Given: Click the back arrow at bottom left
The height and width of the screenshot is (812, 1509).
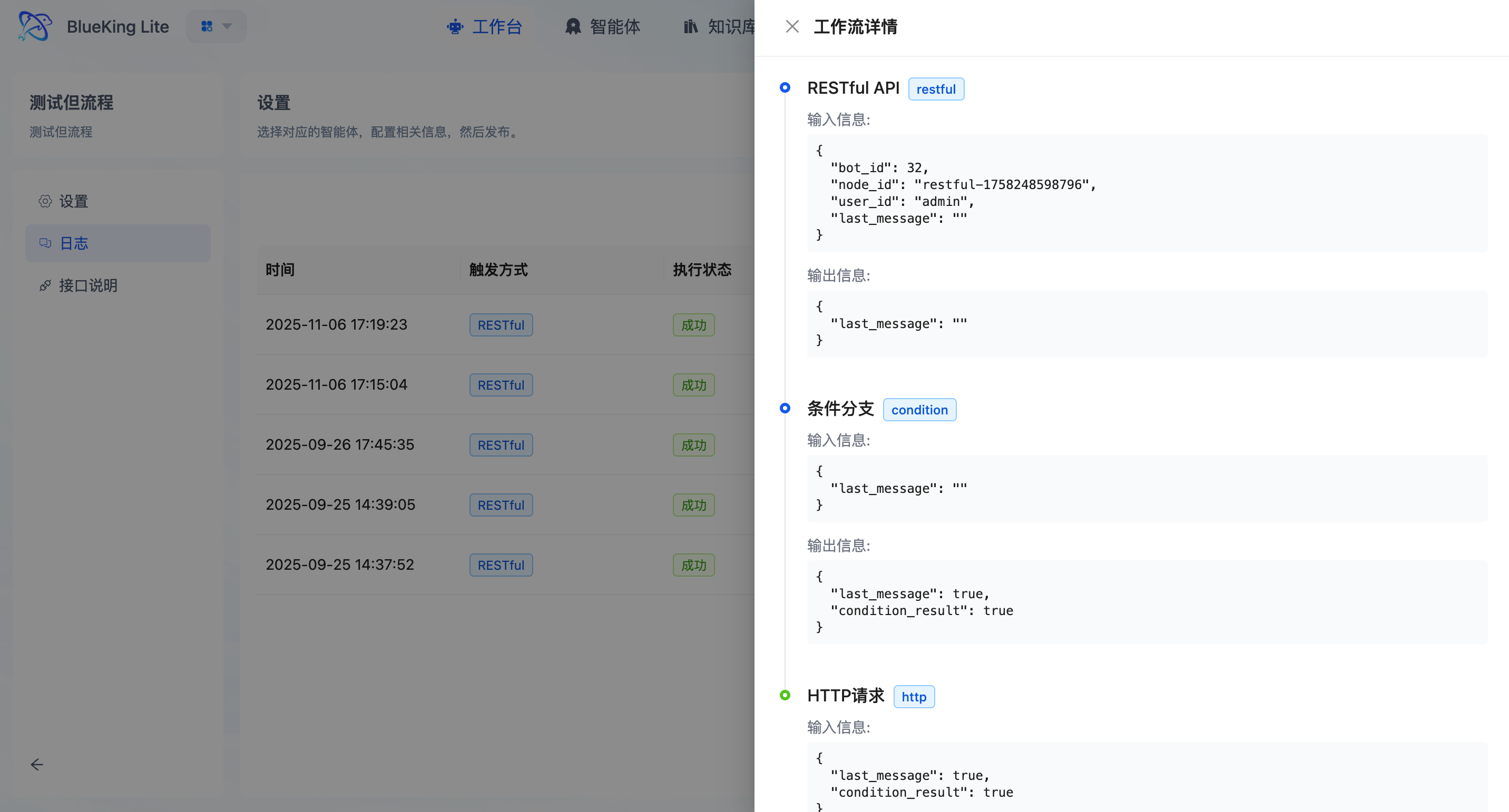Looking at the screenshot, I should [37, 764].
